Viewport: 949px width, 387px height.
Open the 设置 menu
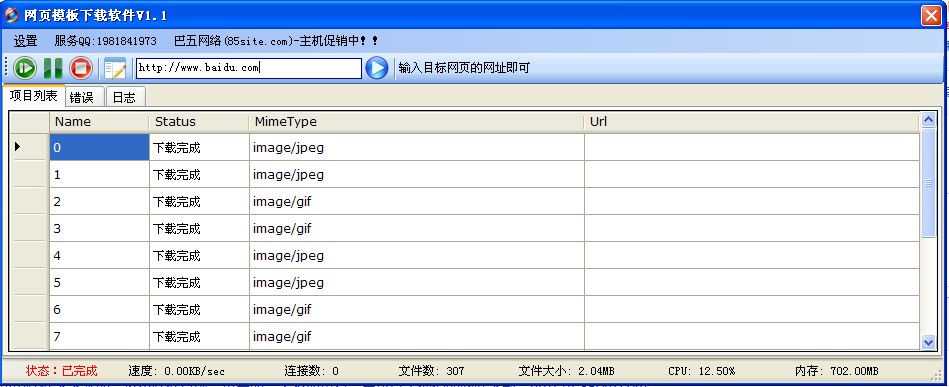25,41
